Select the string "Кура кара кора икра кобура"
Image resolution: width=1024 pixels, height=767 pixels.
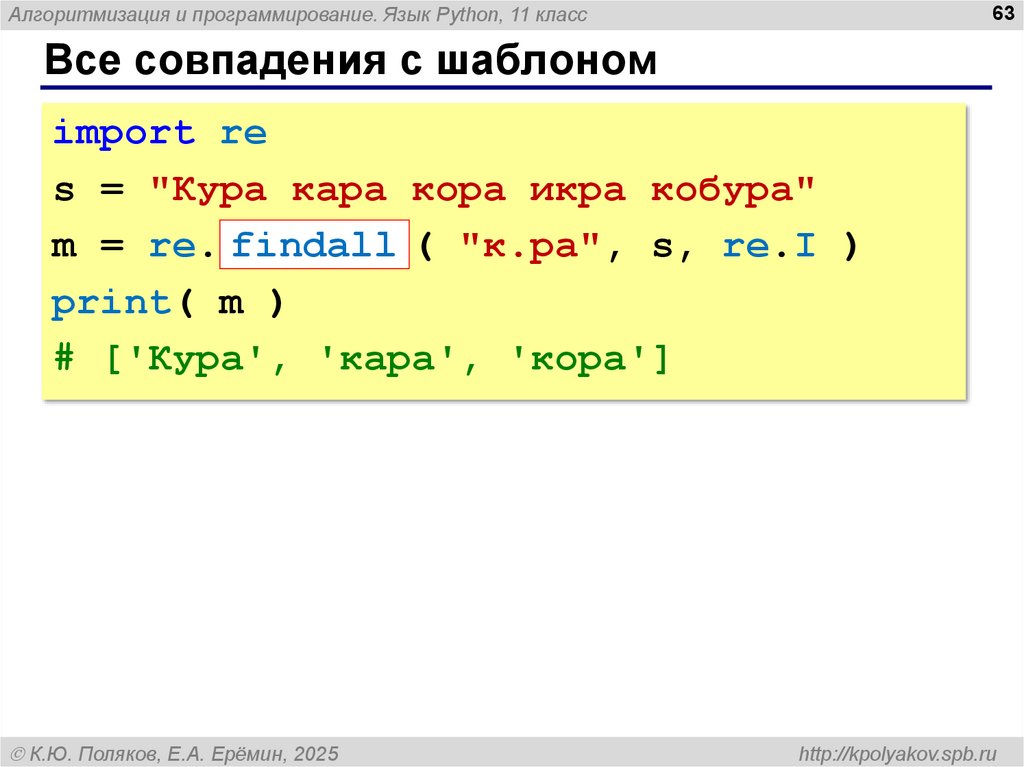(484, 190)
